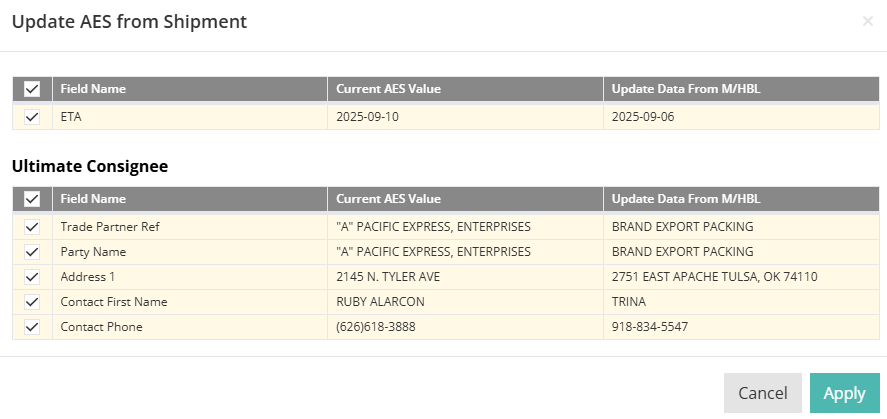Uncheck the Contact Phone checkbox

pos(32,327)
